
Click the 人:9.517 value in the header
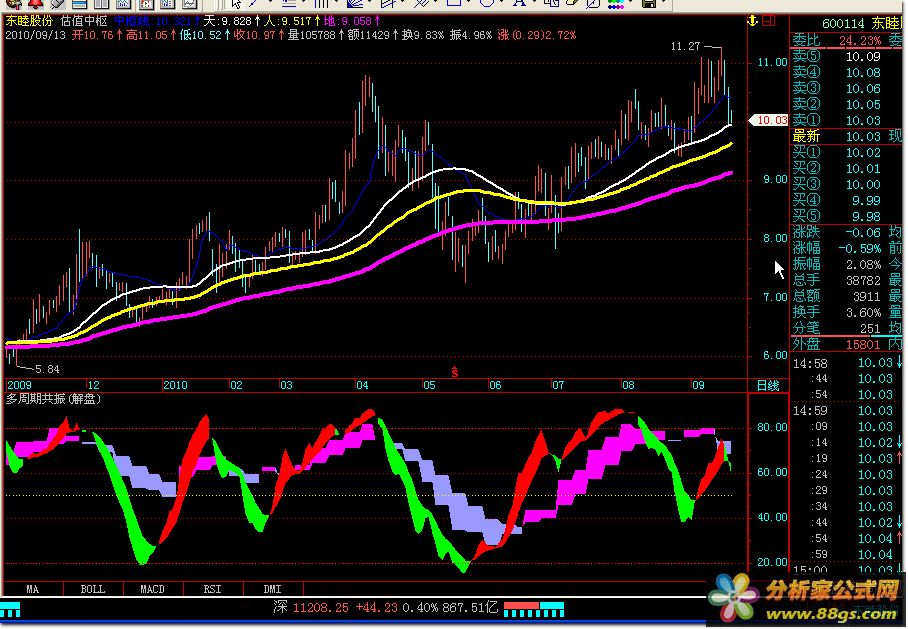click(293, 21)
